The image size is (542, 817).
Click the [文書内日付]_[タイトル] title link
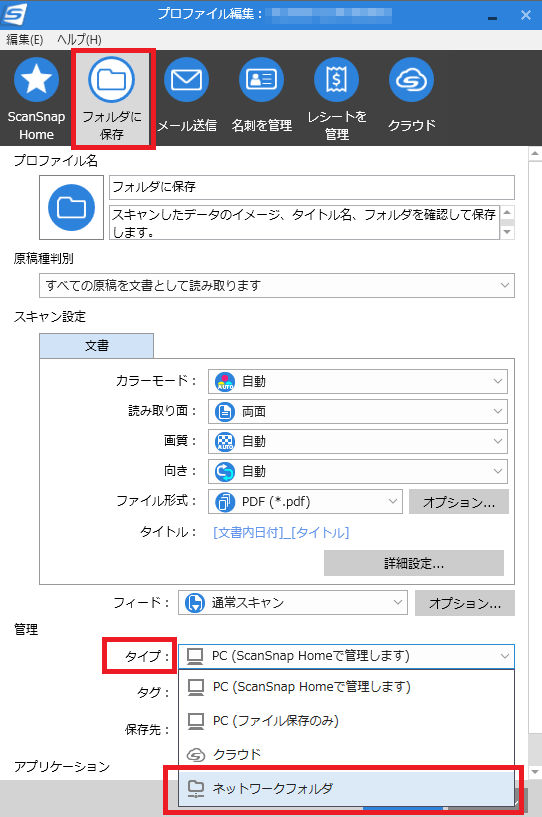click(x=281, y=533)
